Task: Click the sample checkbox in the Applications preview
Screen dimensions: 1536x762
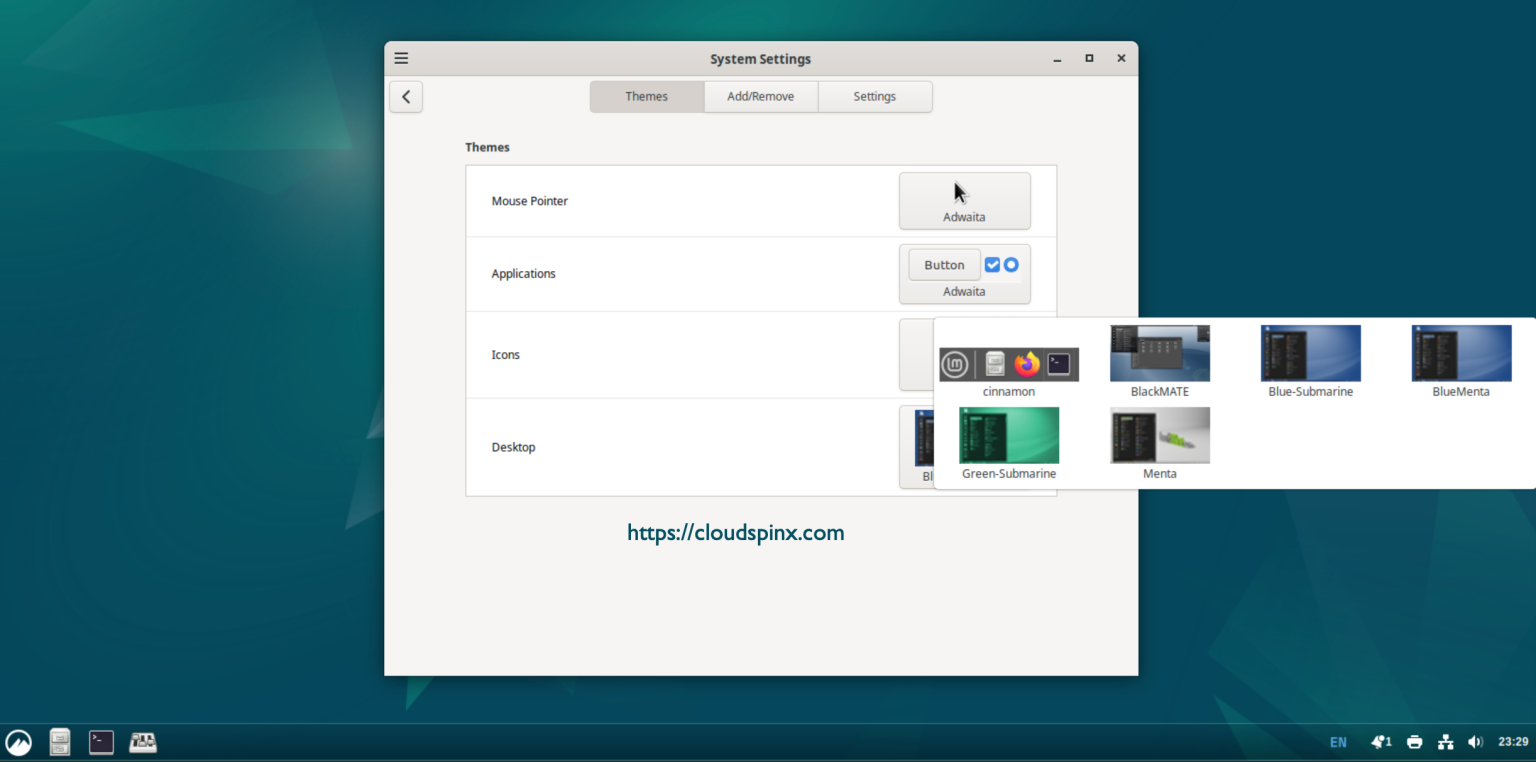Action: click(990, 264)
